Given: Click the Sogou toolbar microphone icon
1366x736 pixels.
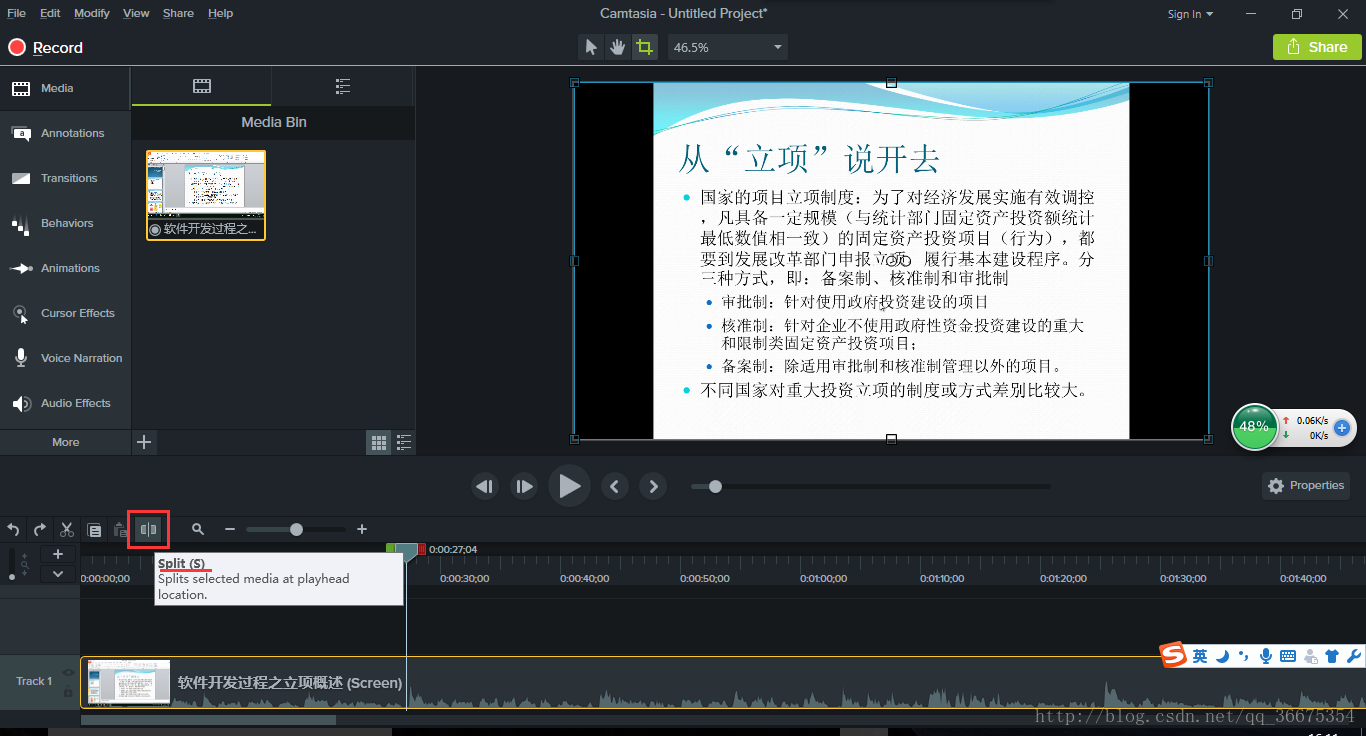Looking at the screenshot, I should [1266, 656].
